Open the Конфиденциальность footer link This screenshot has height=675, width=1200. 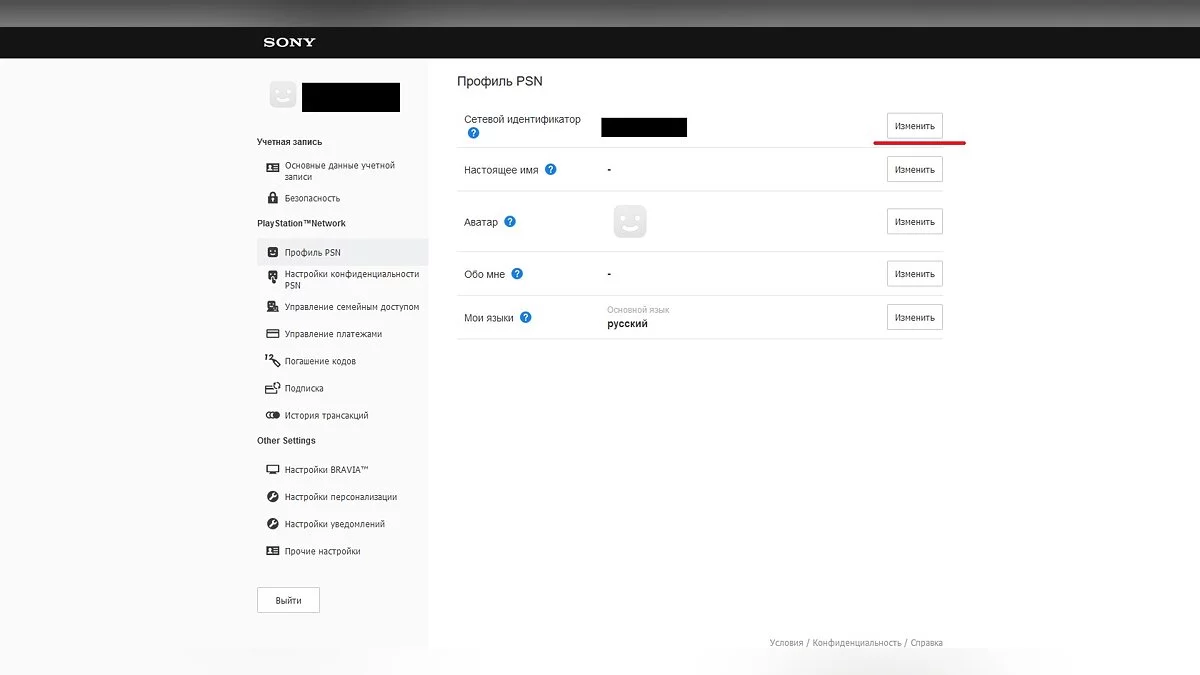point(857,643)
